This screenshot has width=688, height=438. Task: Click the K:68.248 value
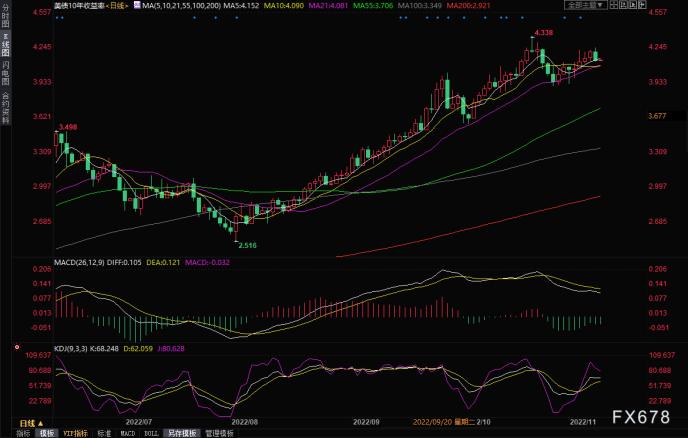tap(104, 348)
